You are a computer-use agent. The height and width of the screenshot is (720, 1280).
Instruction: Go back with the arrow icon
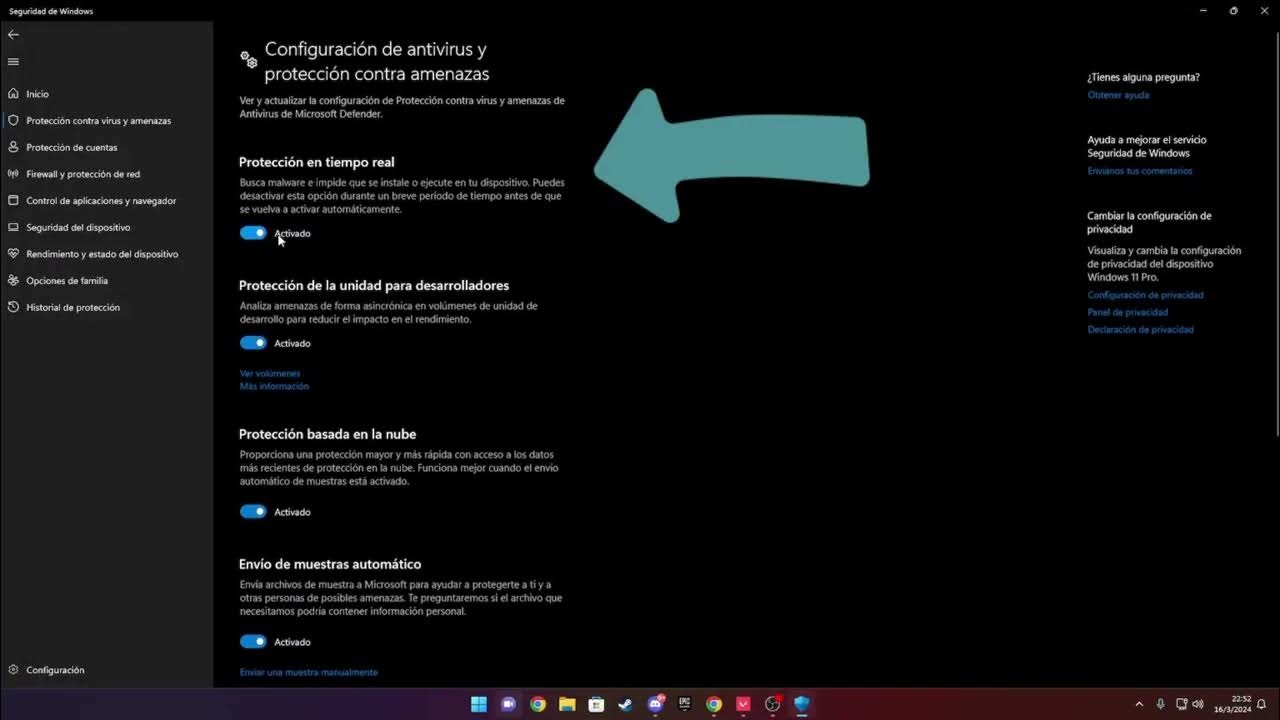[x=13, y=34]
